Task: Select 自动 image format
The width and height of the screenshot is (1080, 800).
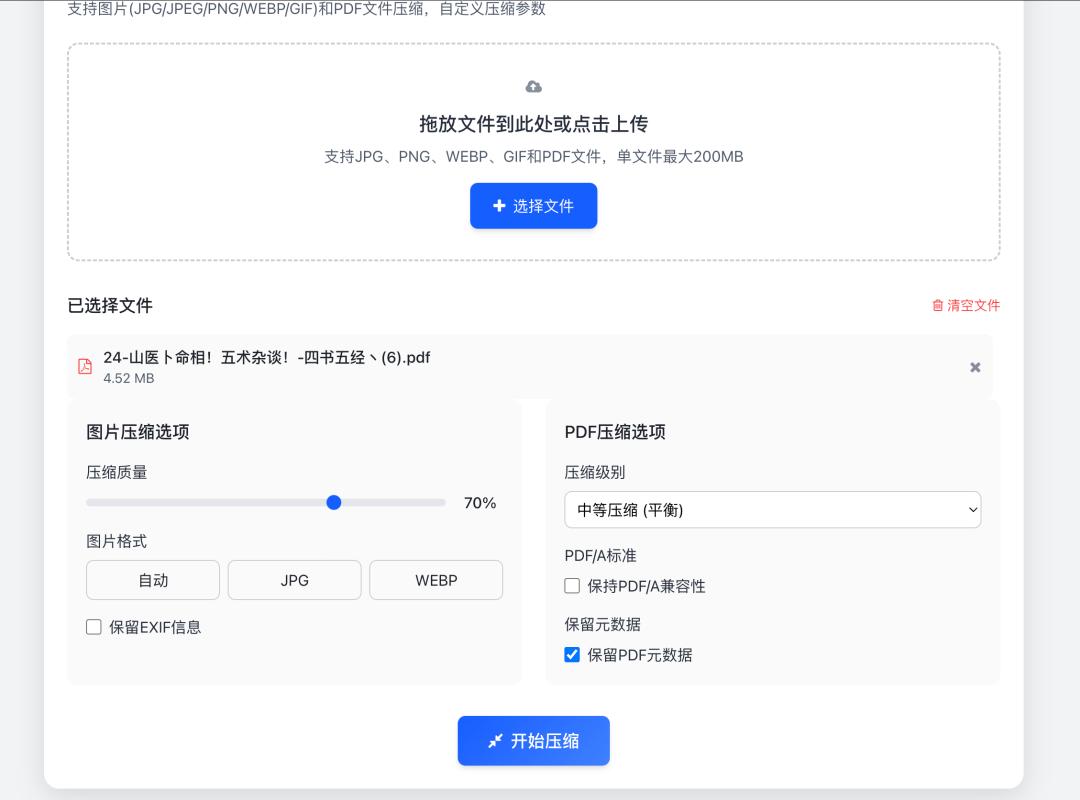Action: pyautogui.click(x=152, y=580)
